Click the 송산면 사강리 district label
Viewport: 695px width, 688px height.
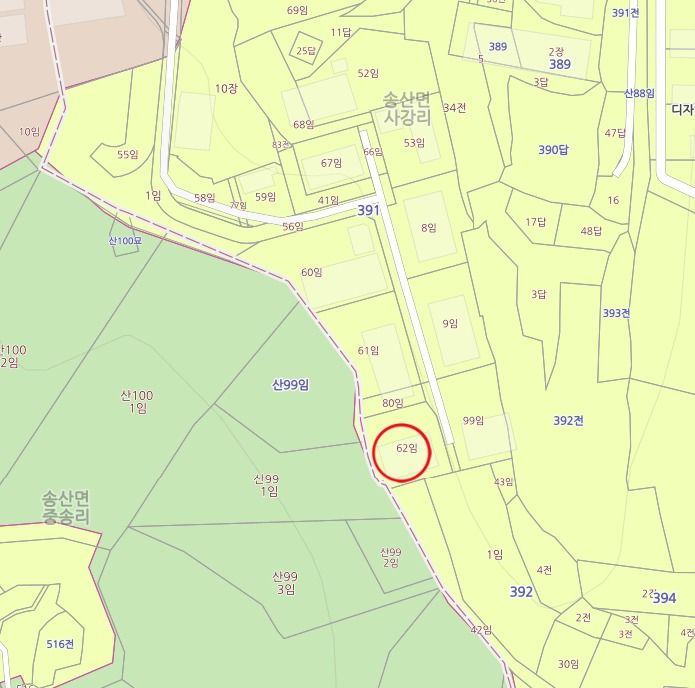[407, 109]
